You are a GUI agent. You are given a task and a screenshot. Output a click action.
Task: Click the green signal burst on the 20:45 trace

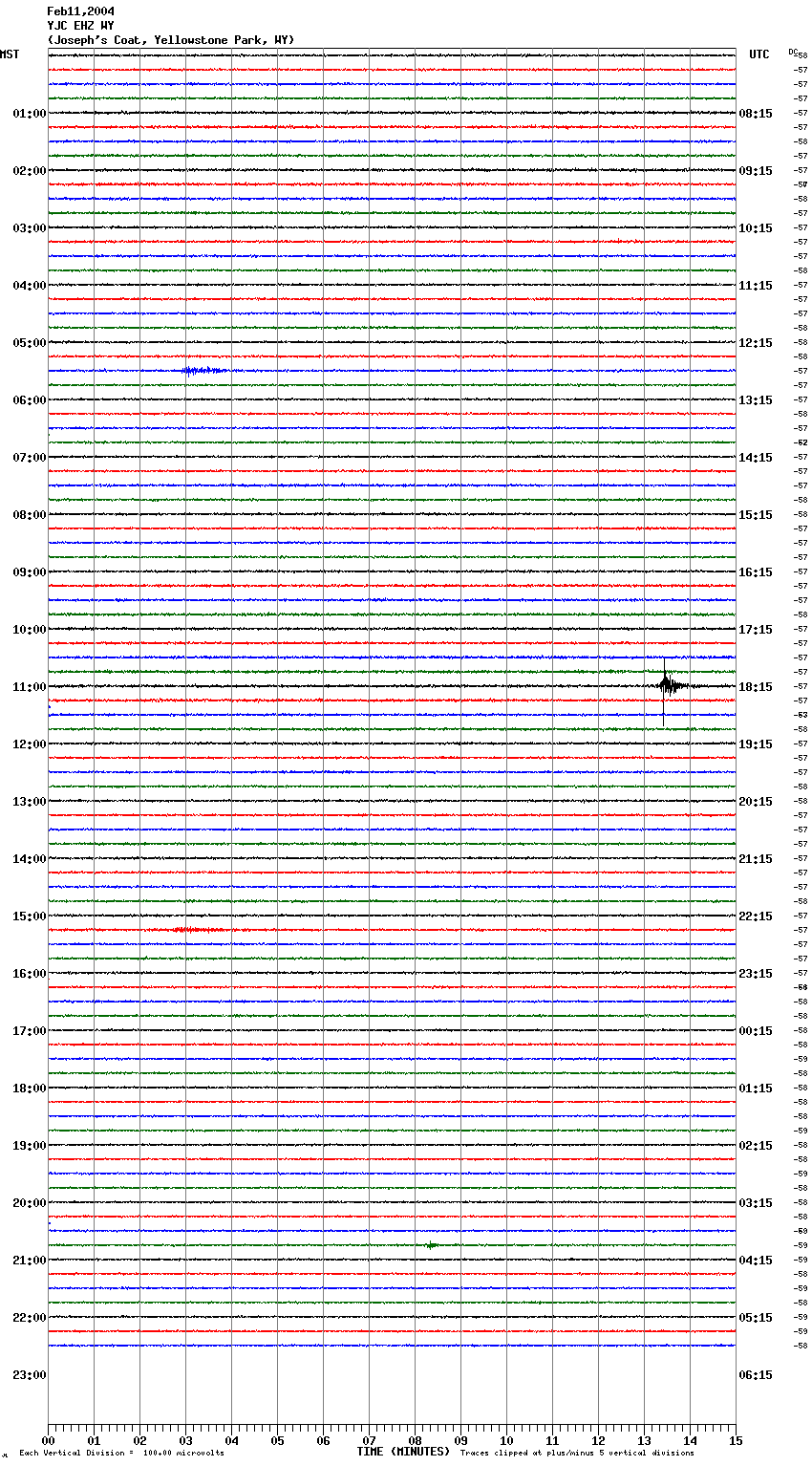click(x=432, y=1245)
